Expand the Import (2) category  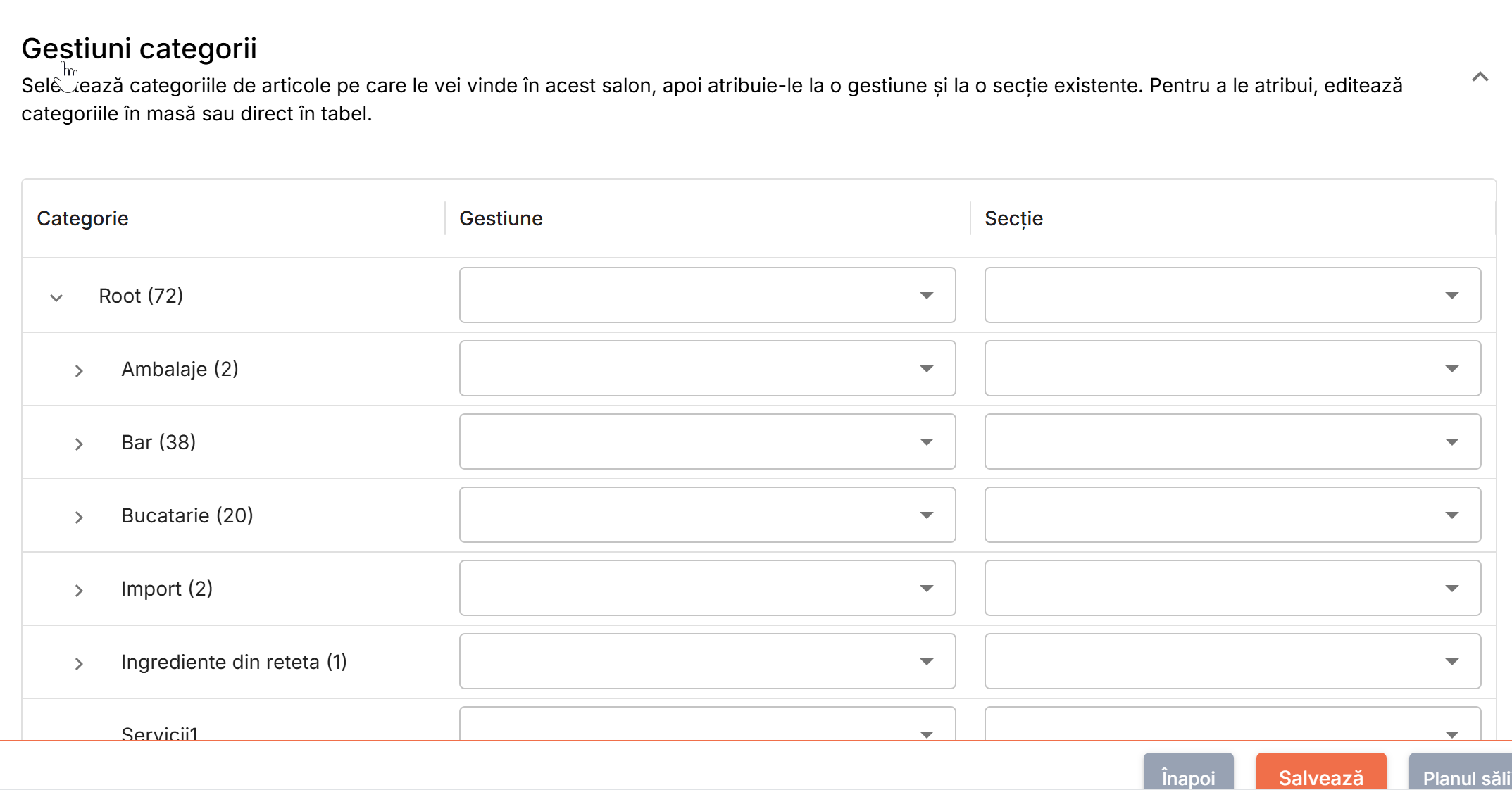79,590
